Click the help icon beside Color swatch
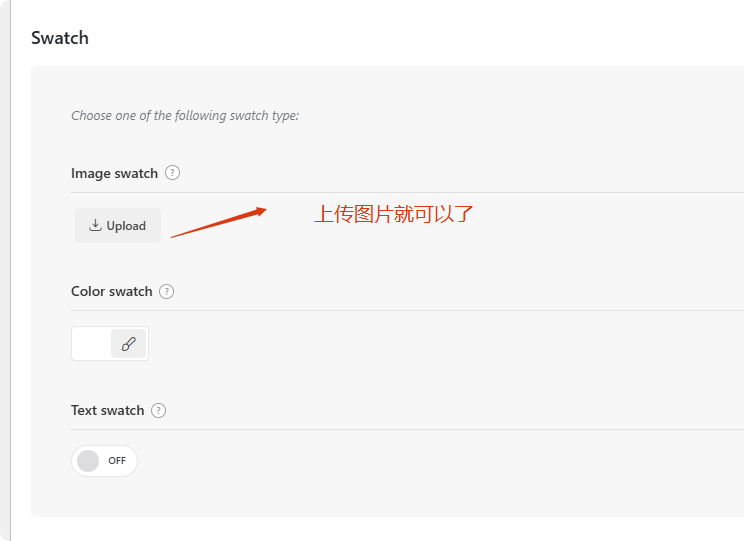This screenshot has width=744, height=541. 166,292
